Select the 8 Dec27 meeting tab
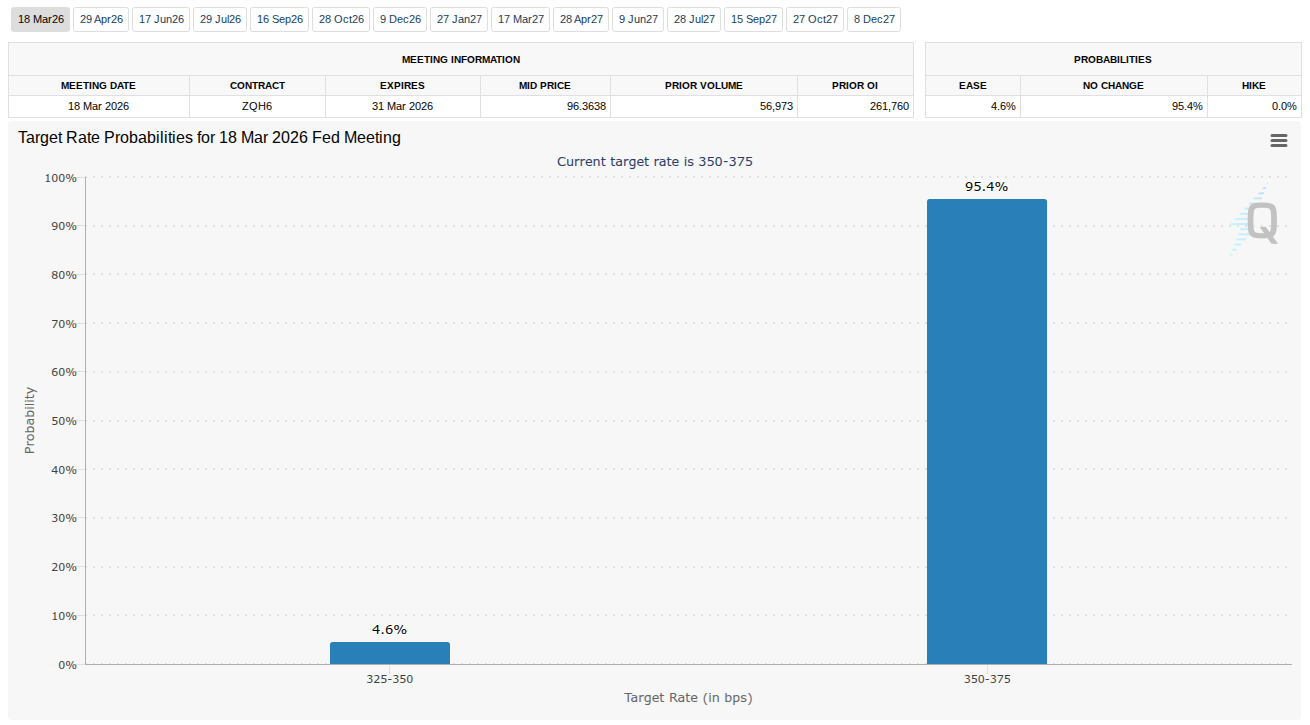 pyautogui.click(x=874, y=19)
